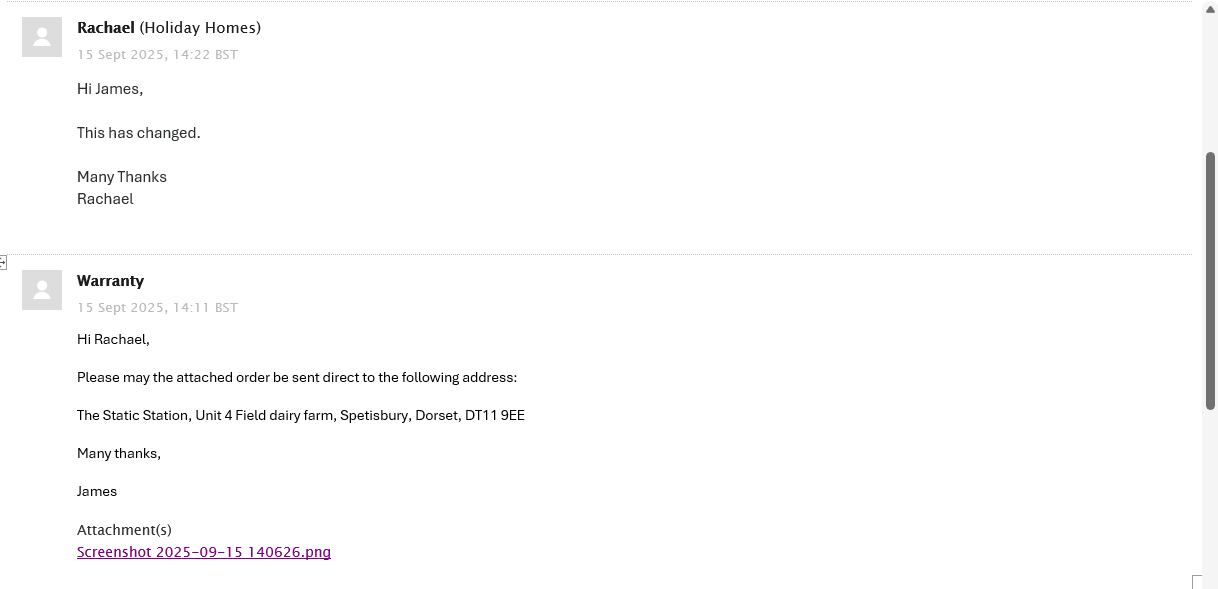1218x589 pixels.
Task: Click the "Please may the attached order" sentence
Action: 297,378
